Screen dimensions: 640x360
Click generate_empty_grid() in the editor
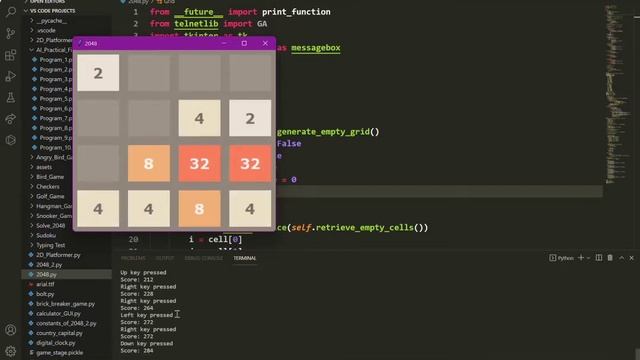pos(328,132)
